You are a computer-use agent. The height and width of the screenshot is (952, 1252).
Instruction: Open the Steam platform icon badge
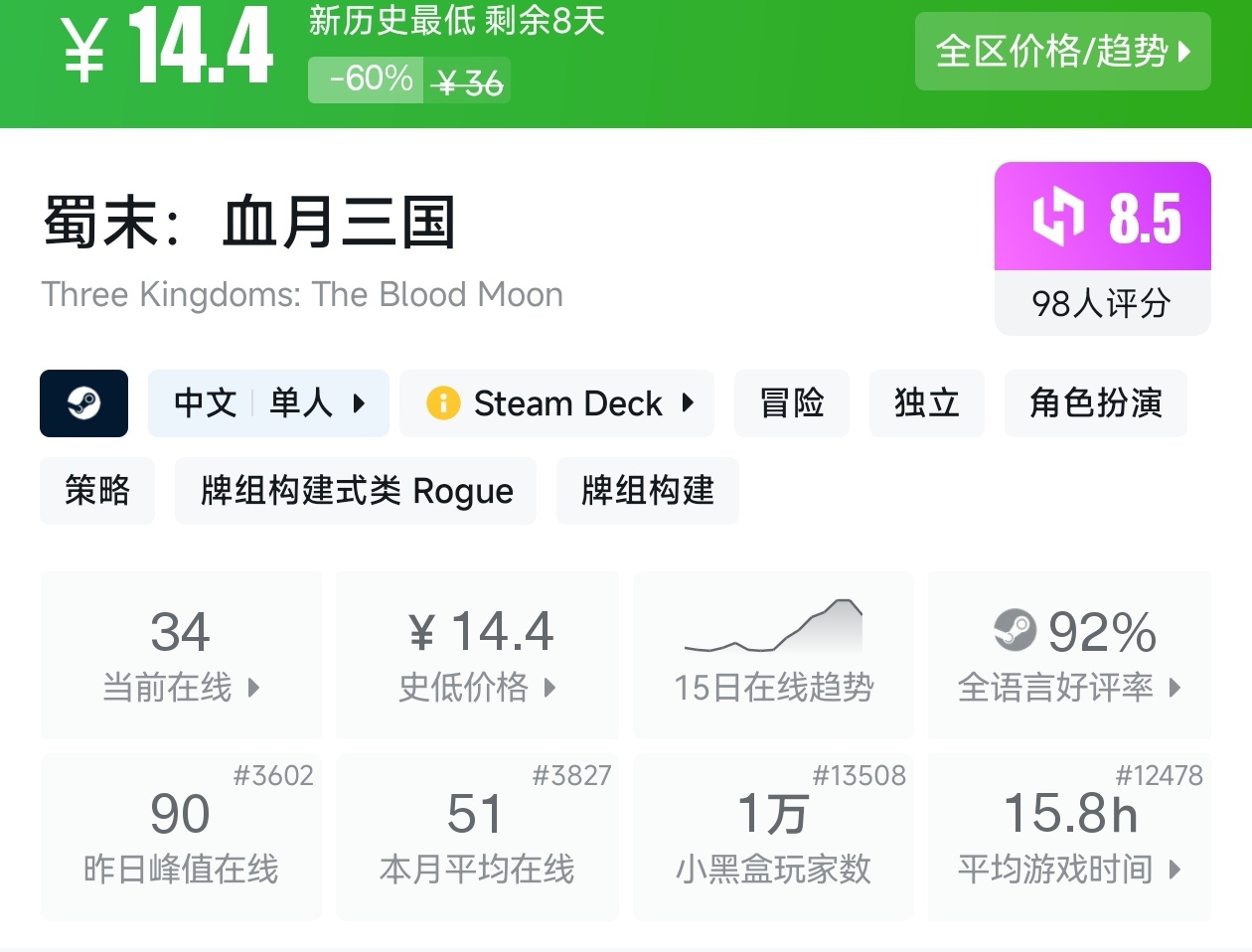coord(83,403)
